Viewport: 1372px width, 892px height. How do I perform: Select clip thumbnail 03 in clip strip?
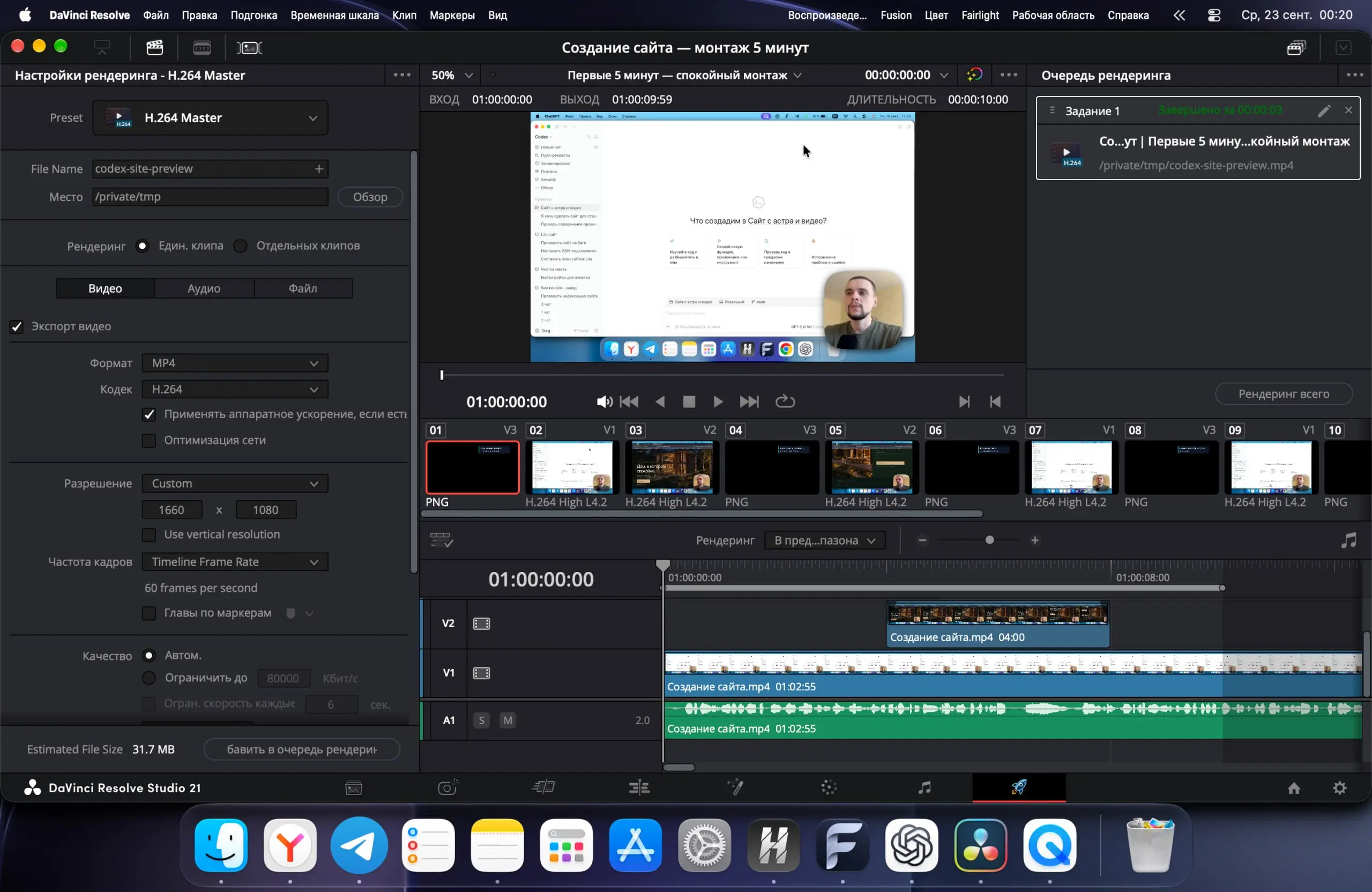[x=672, y=467]
